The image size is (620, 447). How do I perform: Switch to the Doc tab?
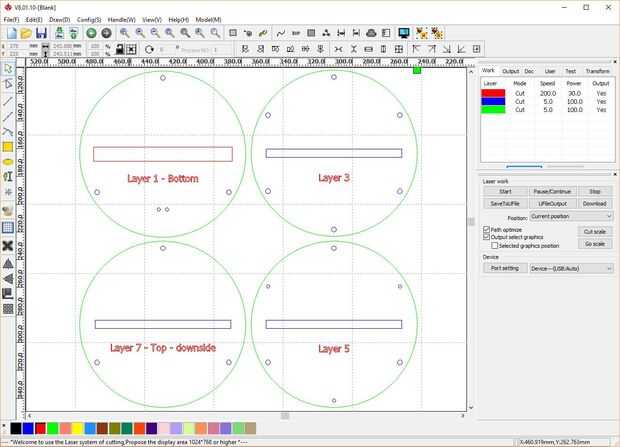pyautogui.click(x=529, y=71)
